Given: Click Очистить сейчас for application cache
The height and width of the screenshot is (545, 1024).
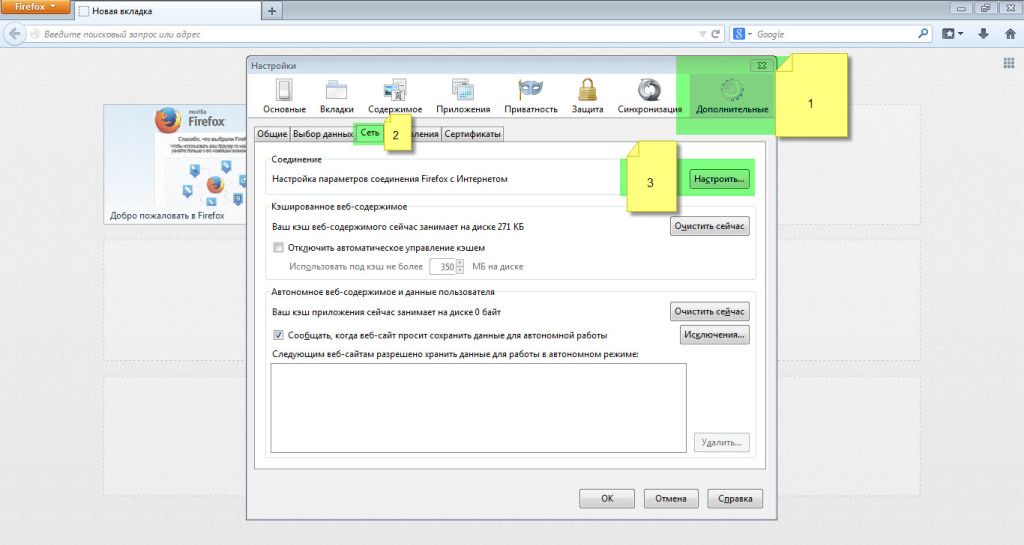Looking at the screenshot, I should pos(709,311).
